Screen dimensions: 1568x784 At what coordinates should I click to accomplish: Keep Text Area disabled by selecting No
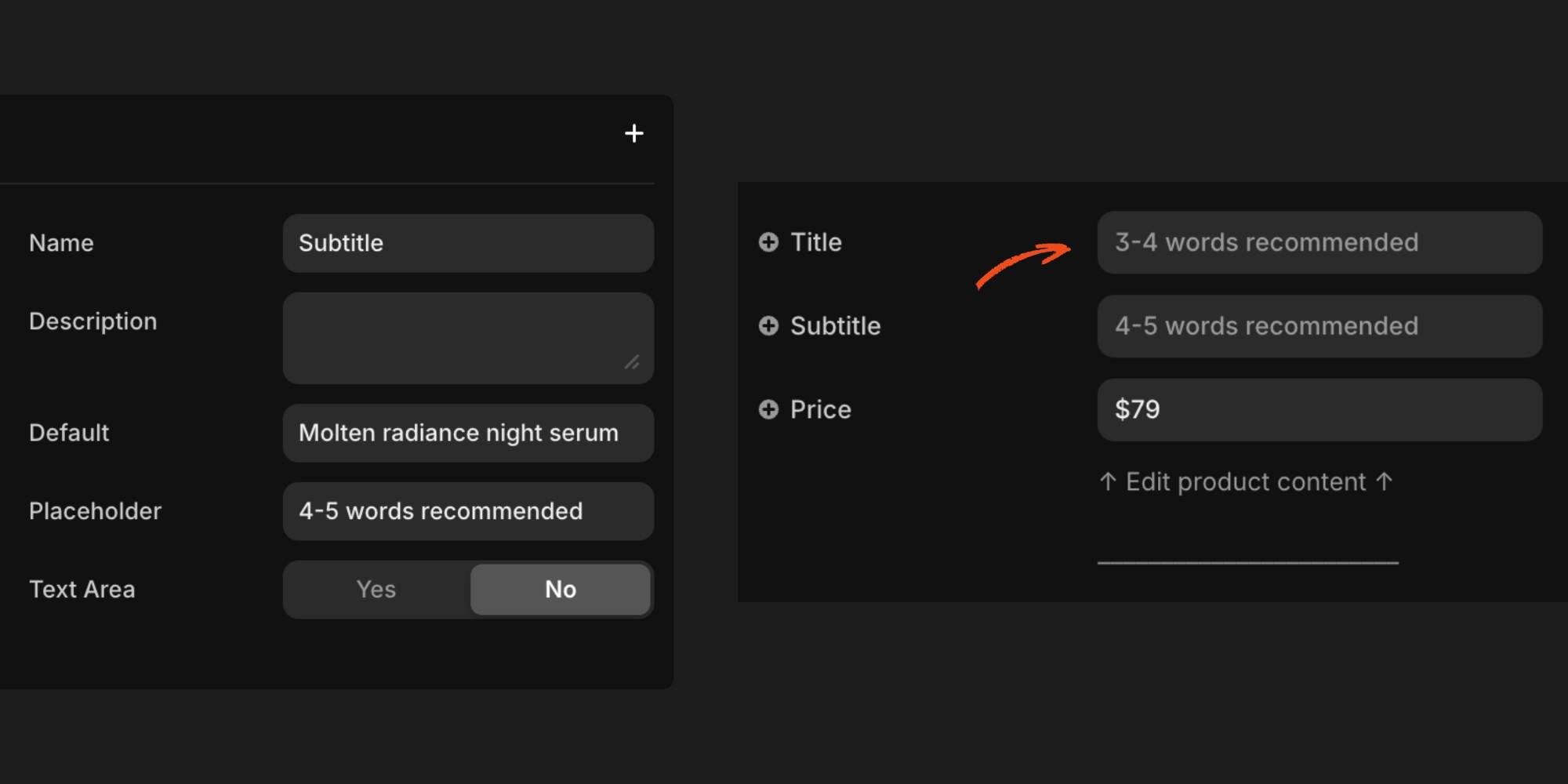point(560,589)
